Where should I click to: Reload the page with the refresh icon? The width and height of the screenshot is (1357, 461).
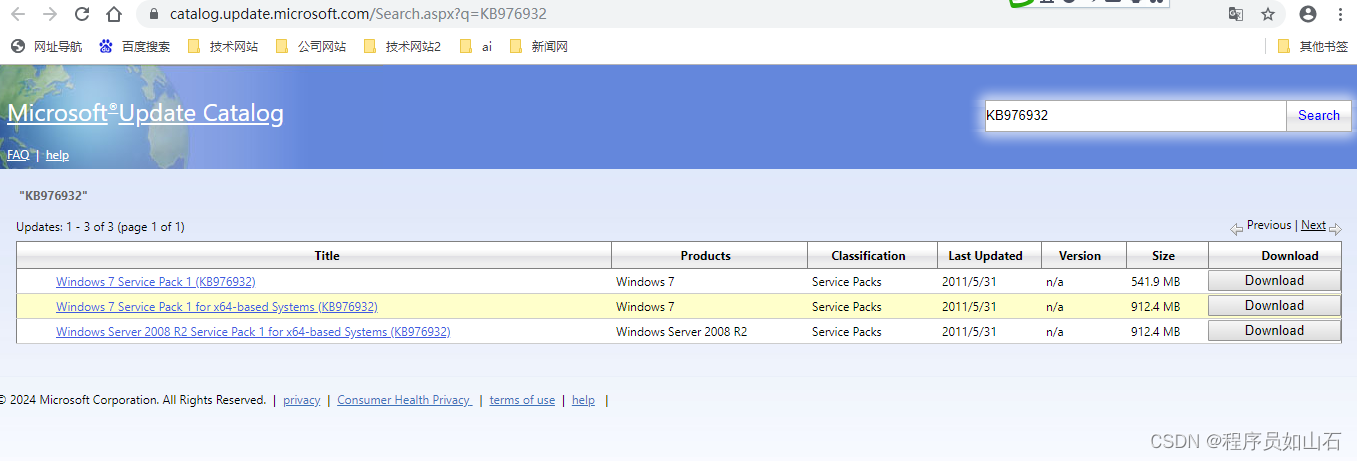pos(82,15)
